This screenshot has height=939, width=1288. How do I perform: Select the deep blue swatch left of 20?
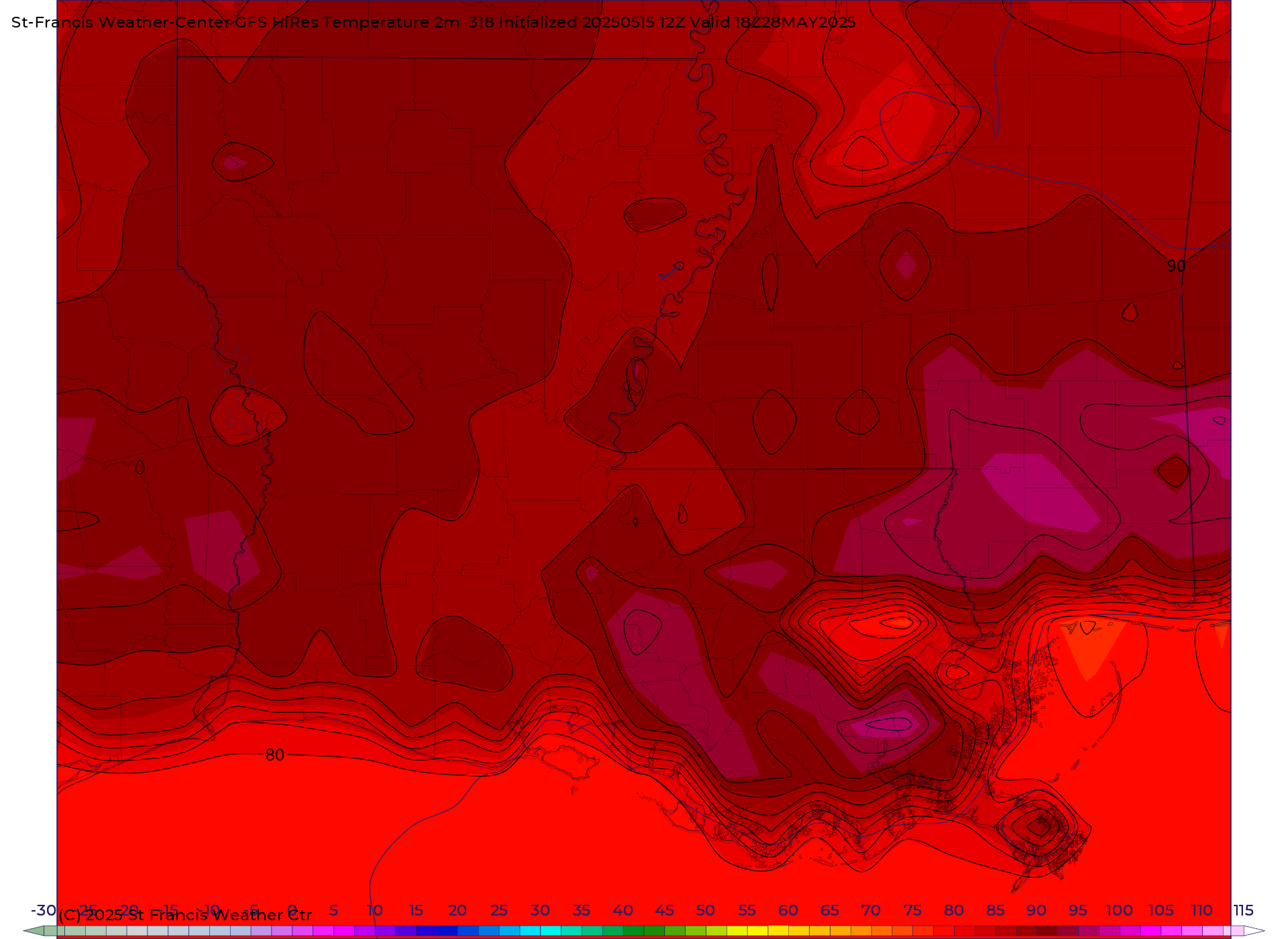coord(447,931)
